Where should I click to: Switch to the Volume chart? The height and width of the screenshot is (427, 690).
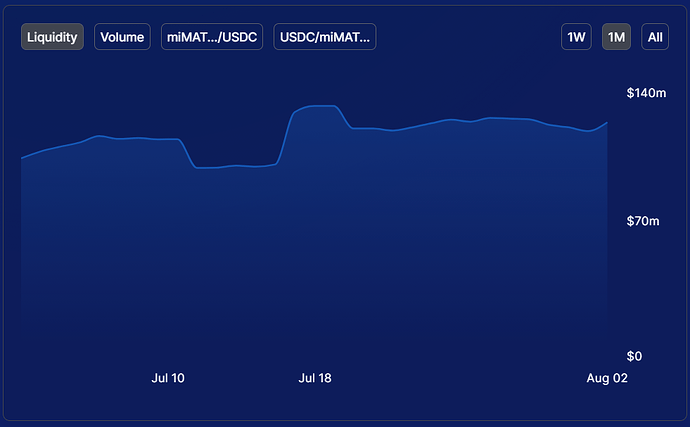tap(122, 37)
